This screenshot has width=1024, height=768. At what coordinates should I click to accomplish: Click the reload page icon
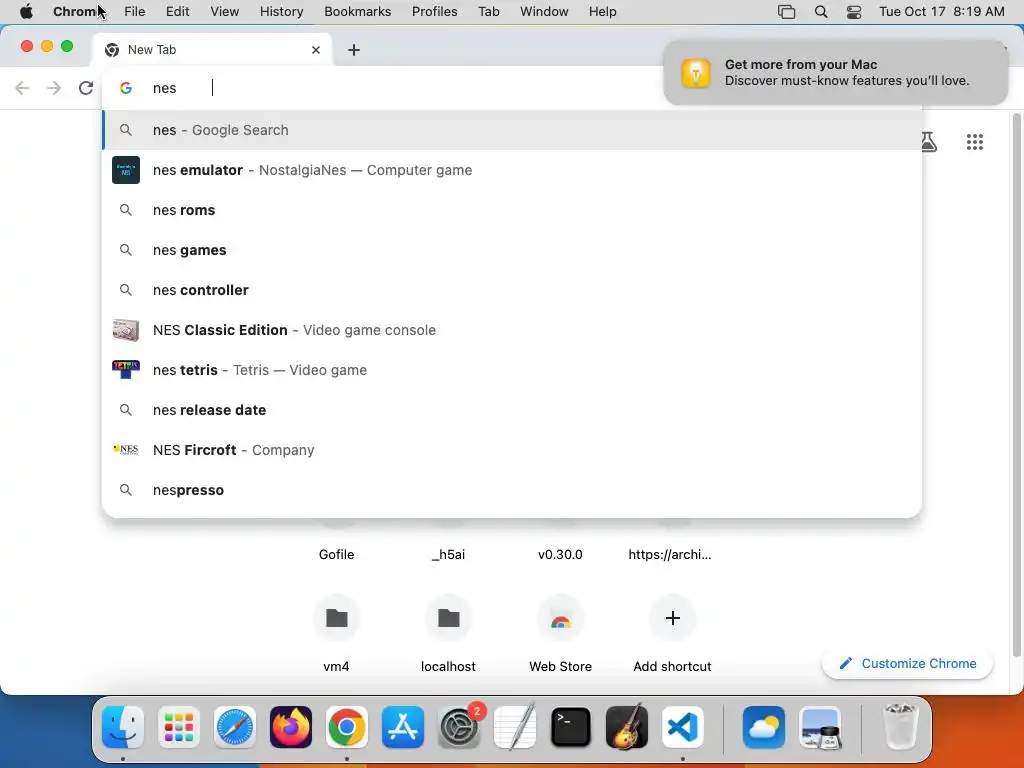(x=86, y=88)
